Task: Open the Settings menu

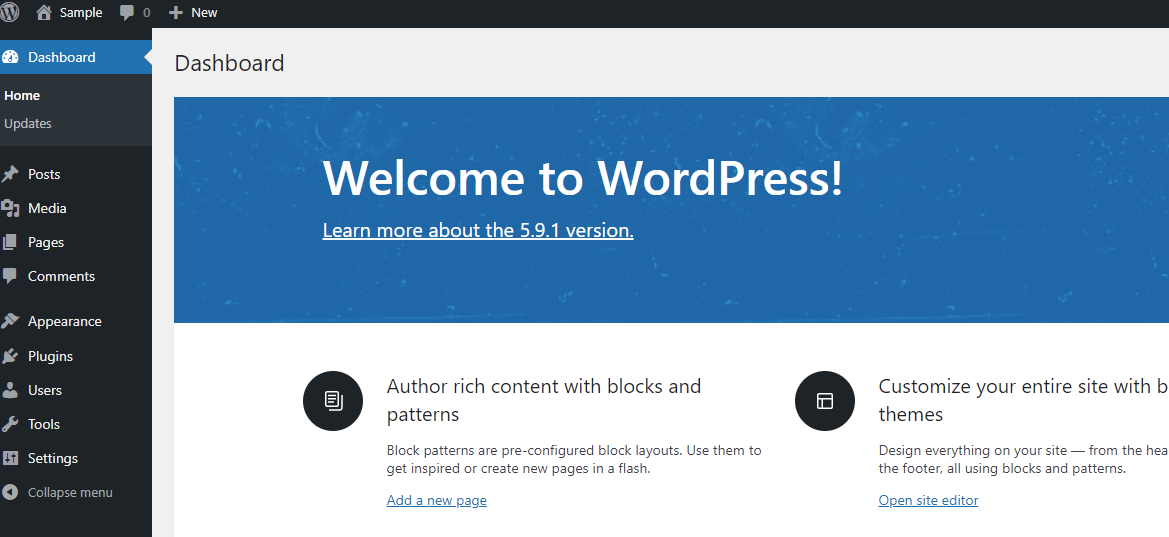Action: 75,458
